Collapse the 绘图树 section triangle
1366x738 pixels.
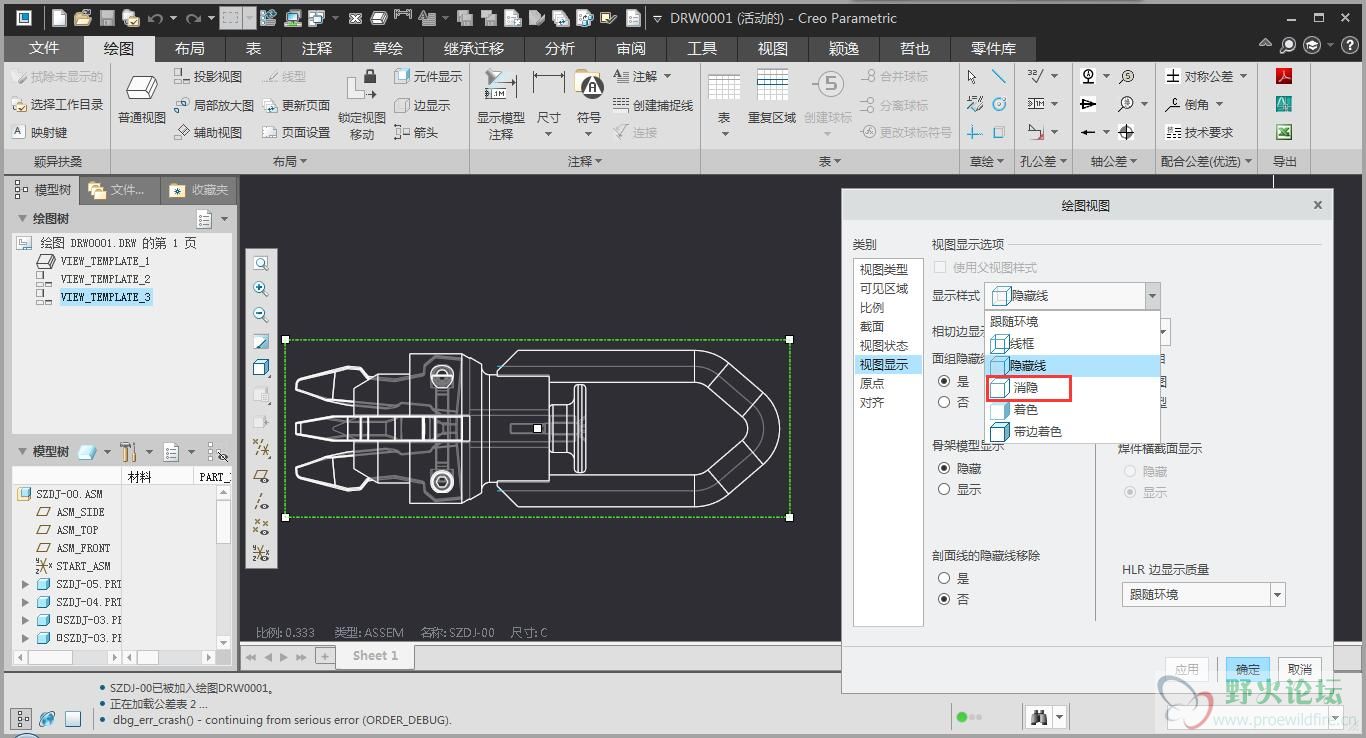[x=22, y=218]
